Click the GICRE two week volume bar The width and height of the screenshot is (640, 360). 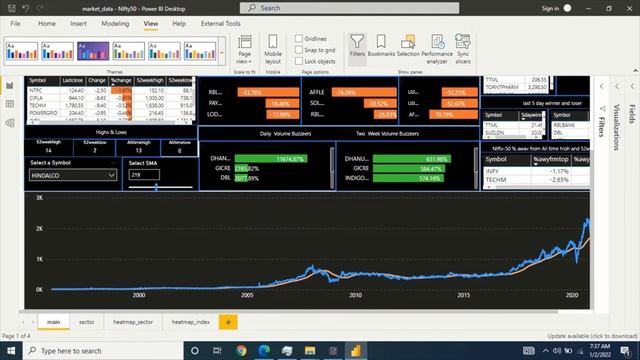[409, 168]
